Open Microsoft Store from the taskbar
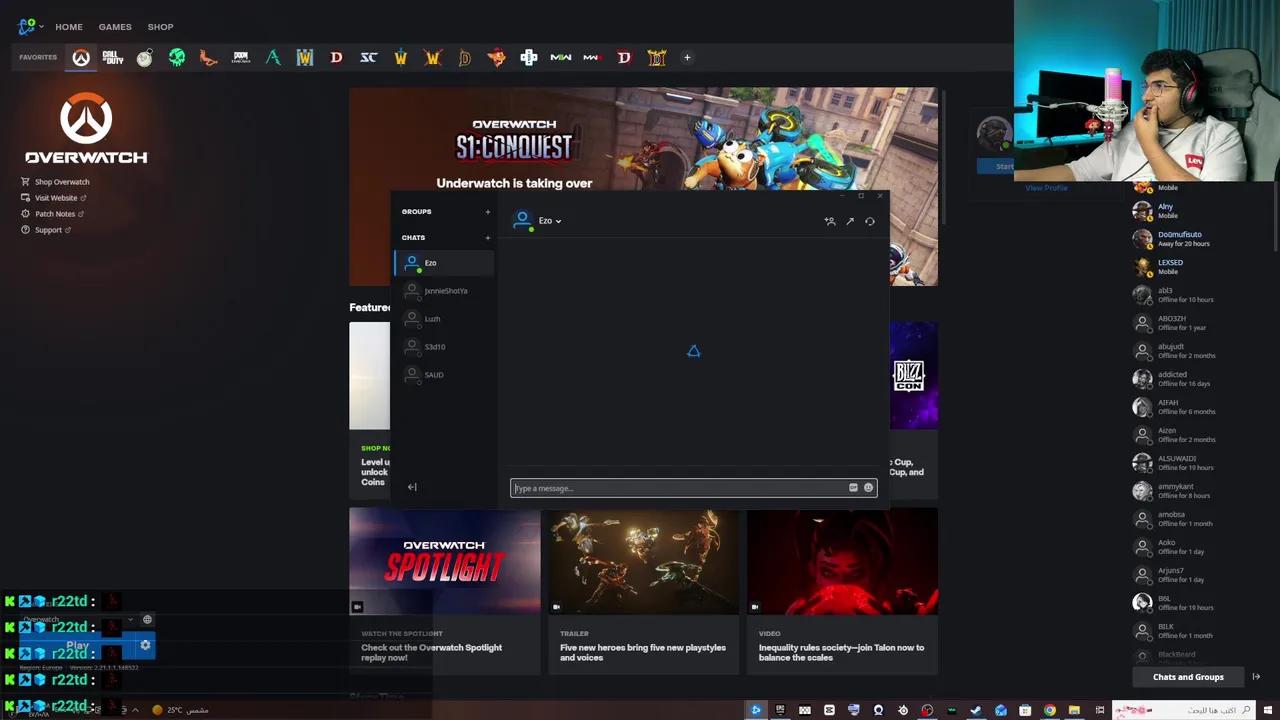1280x720 pixels. tap(1025, 710)
